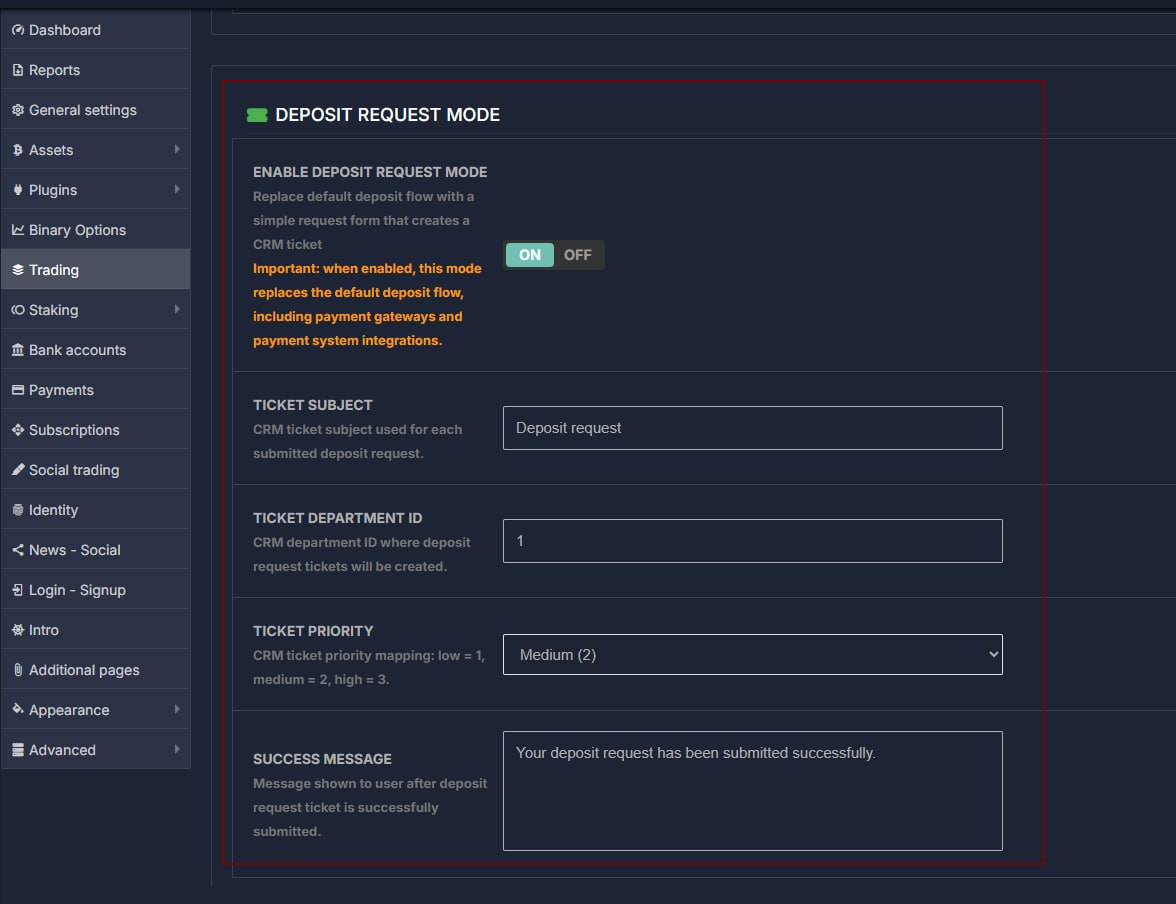Click the General settings gear icon
This screenshot has height=904, width=1176.
18,110
